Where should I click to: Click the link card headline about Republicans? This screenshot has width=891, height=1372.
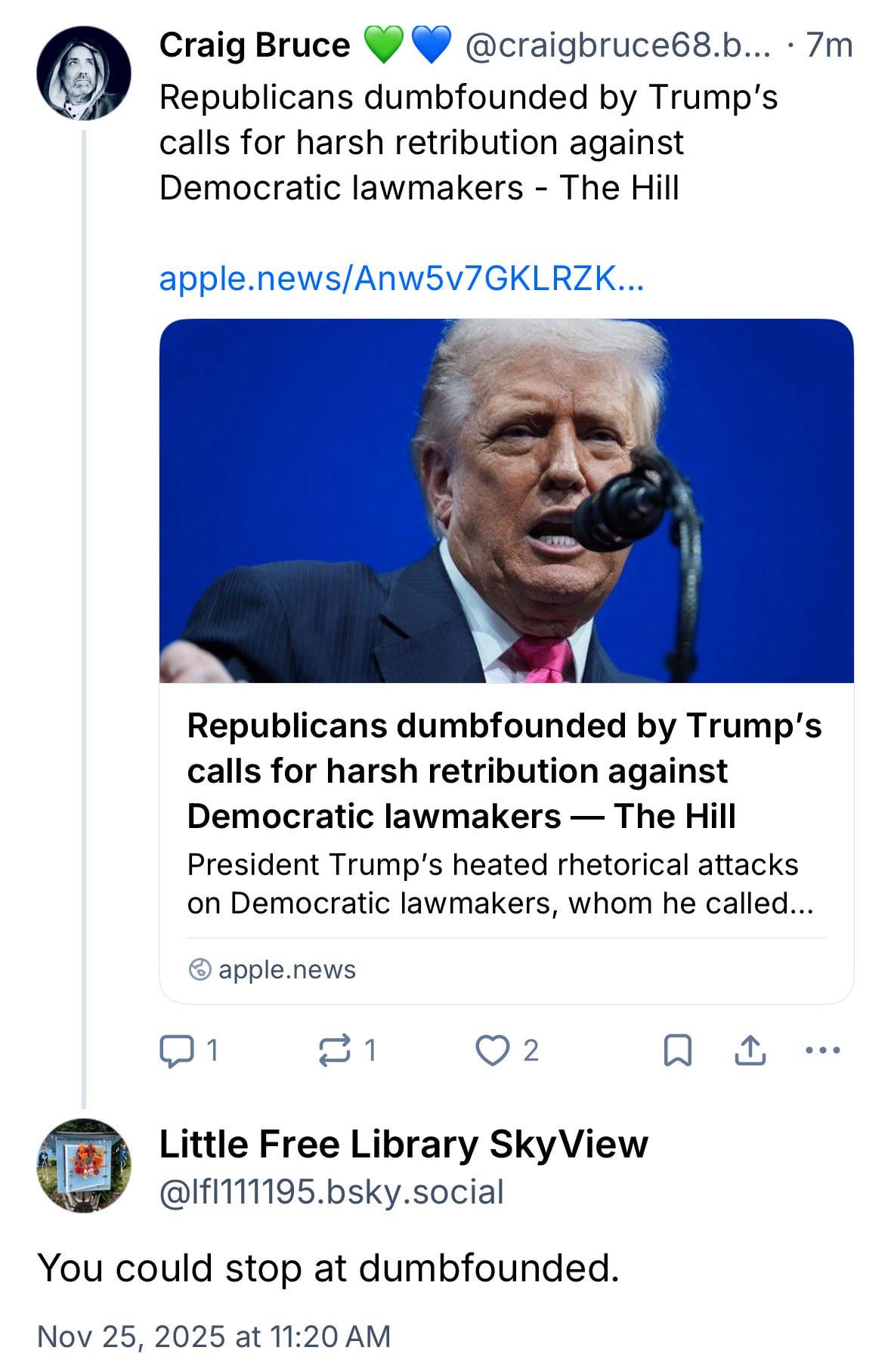click(504, 771)
